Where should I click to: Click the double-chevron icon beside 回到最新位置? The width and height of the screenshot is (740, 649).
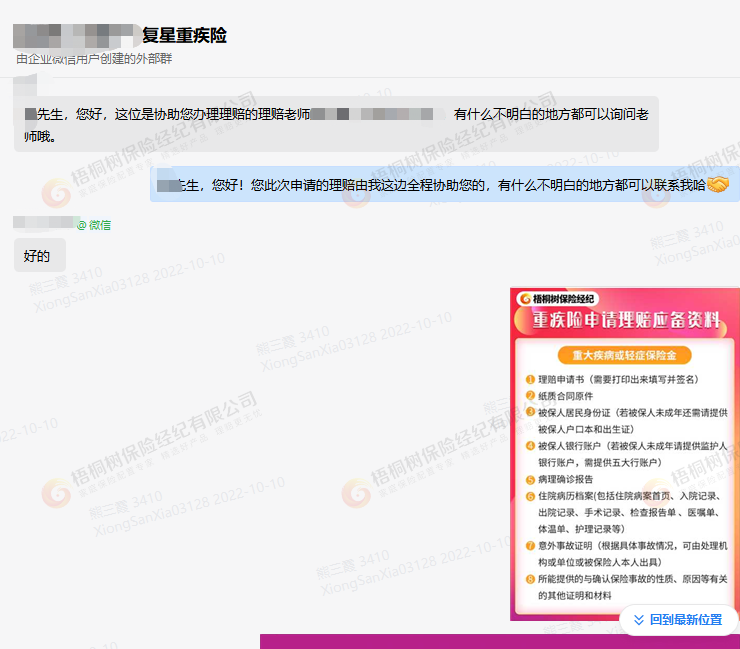(x=639, y=620)
